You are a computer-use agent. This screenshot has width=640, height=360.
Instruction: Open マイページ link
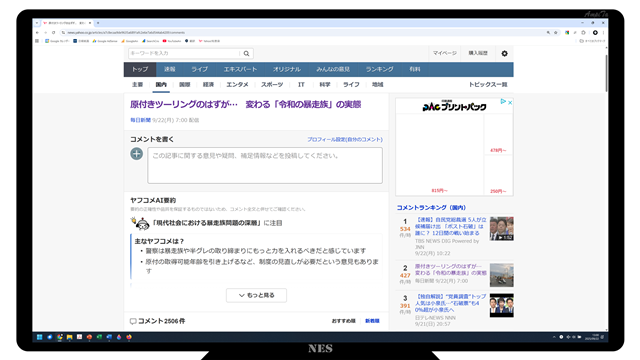pos(444,53)
